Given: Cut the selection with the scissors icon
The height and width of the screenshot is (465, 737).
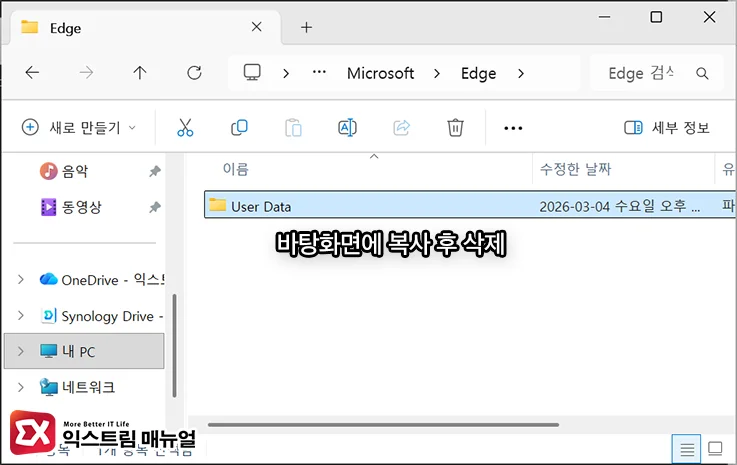Looking at the screenshot, I should (x=185, y=127).
